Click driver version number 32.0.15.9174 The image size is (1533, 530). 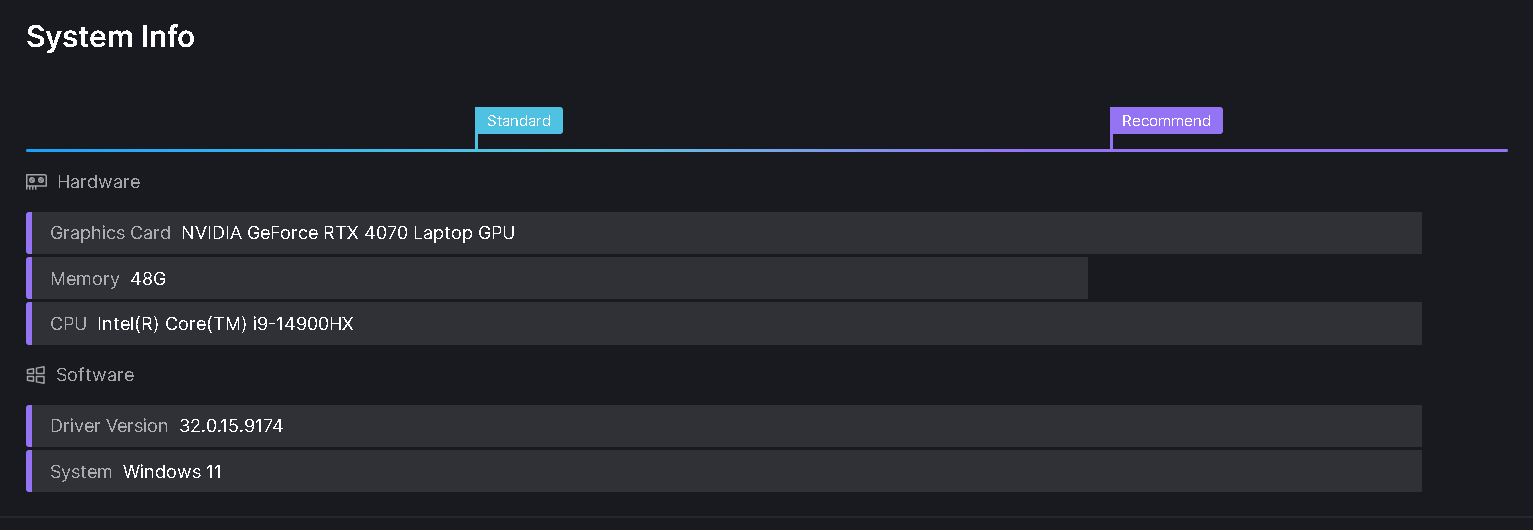pyautogui.click(x=231, y=426)
